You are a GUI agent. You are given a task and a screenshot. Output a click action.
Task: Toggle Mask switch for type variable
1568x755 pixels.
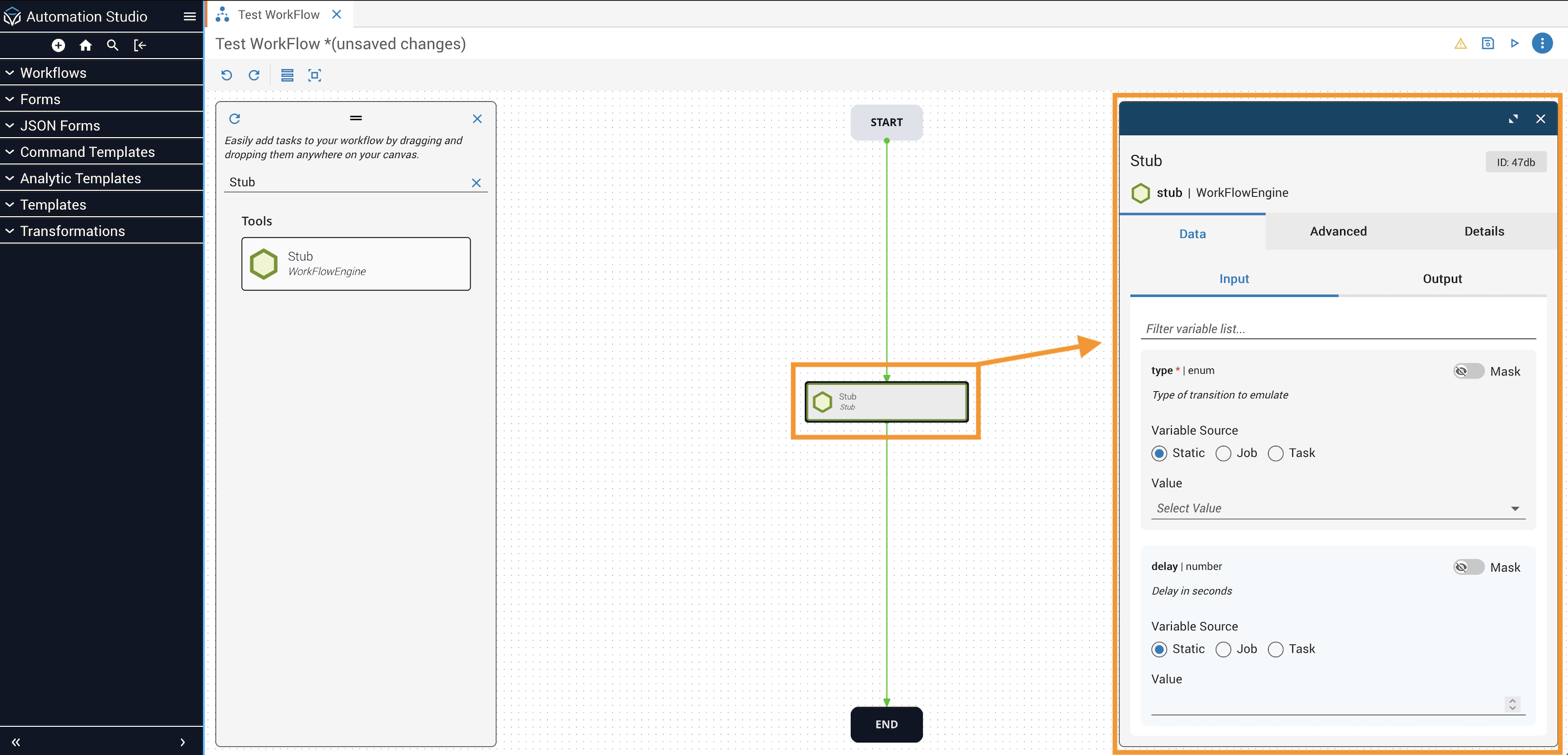[1468, 371]
